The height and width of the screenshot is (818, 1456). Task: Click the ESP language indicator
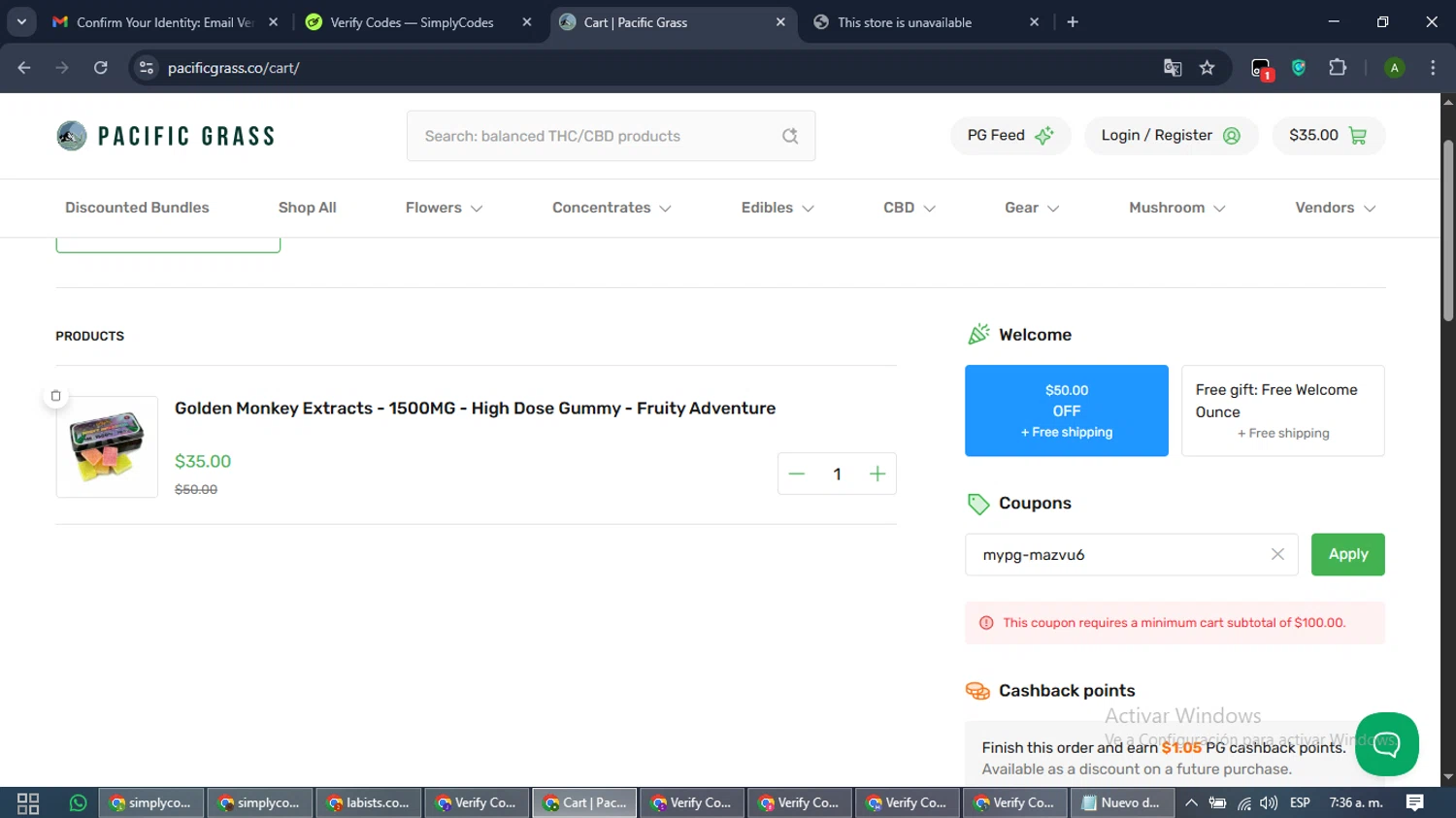[1301, 802]
